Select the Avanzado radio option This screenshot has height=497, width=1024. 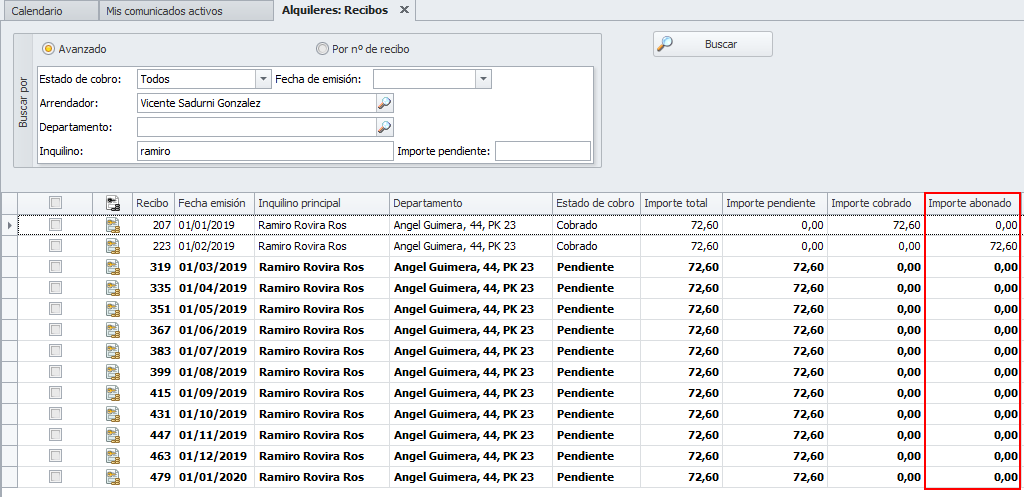[48, 48]
